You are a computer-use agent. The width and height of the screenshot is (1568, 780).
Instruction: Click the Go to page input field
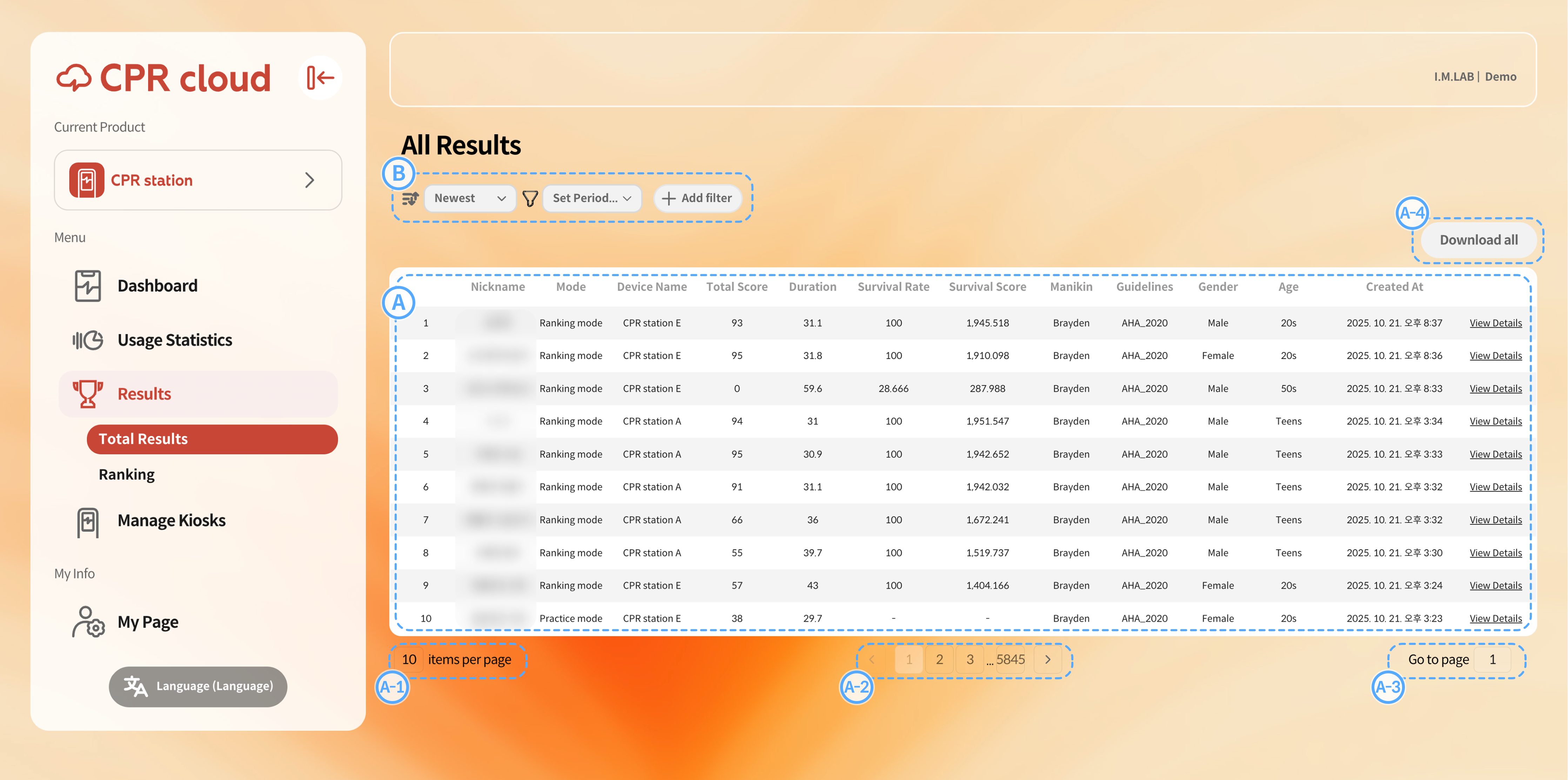pyautogui.click(x=1492, y=659)
